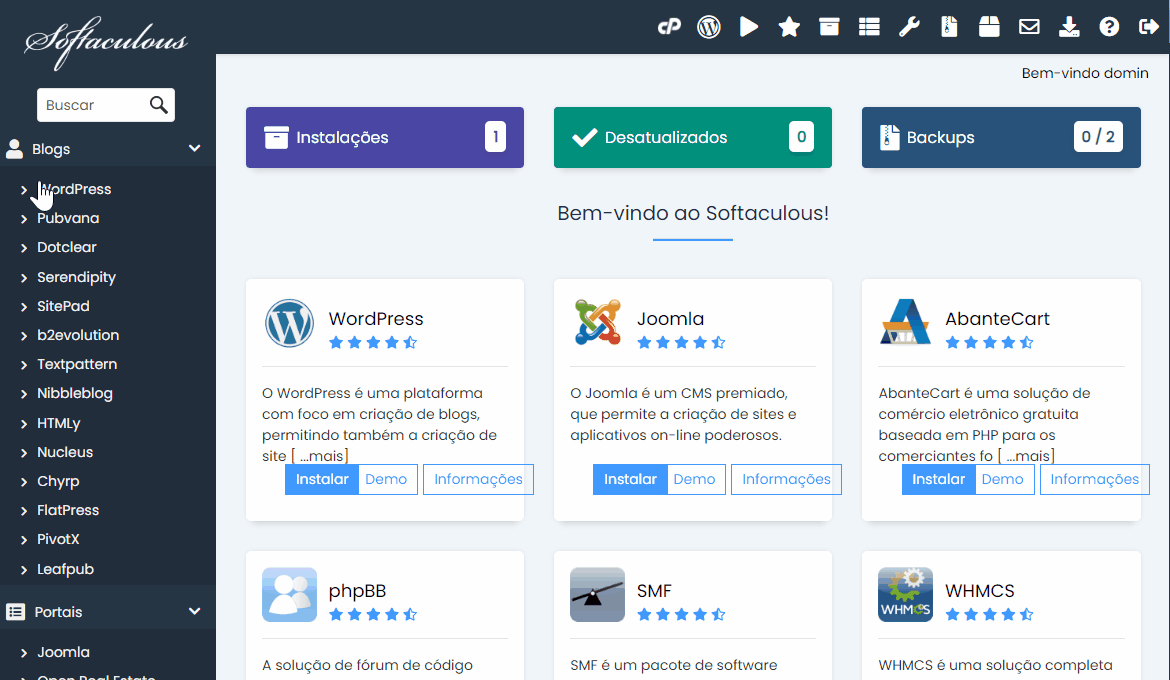The image size is (1170, 680).
Task: Click the Joomla logo in app card
Action: (x=598, y=322)
